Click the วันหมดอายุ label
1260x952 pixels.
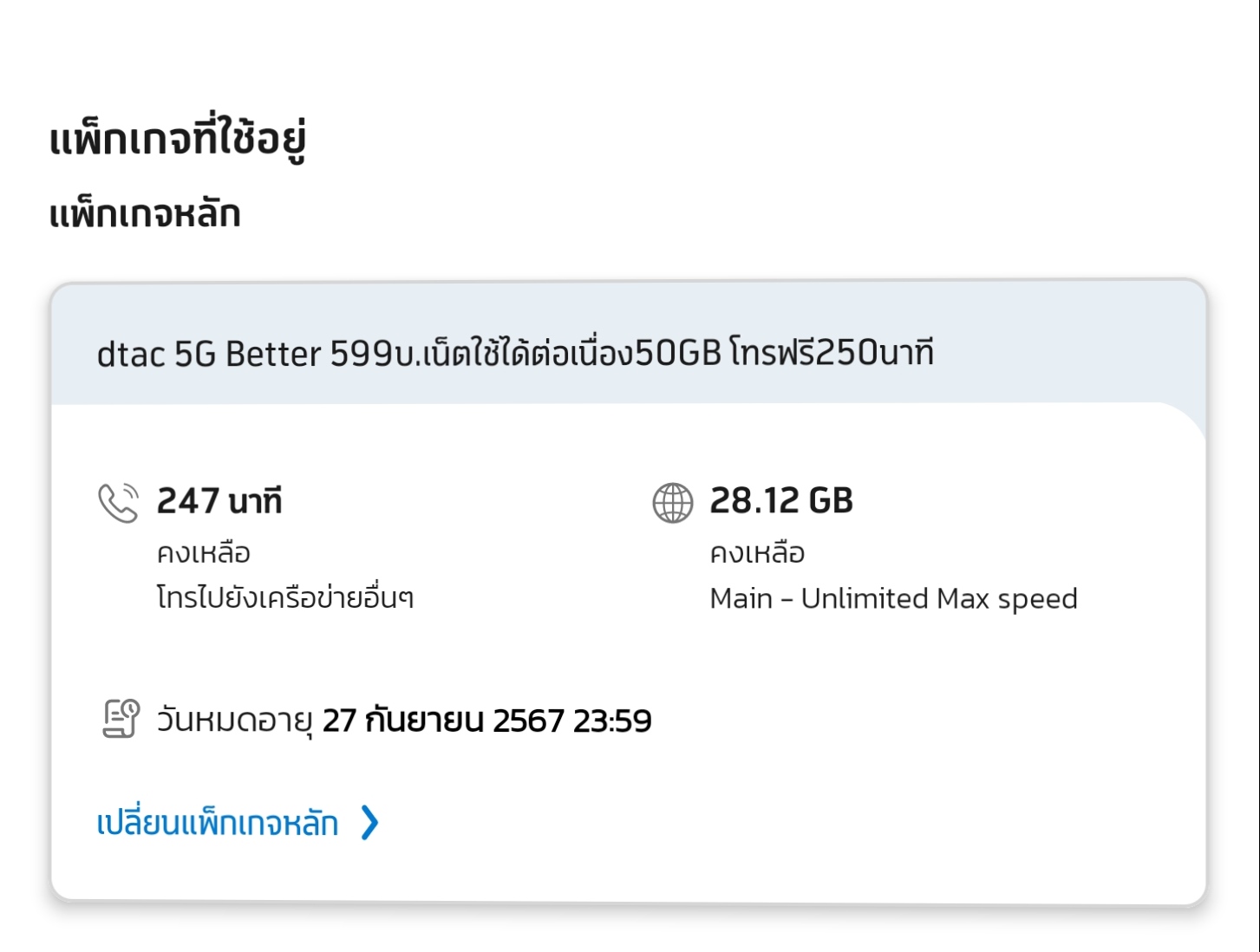(x=234, y=721)
